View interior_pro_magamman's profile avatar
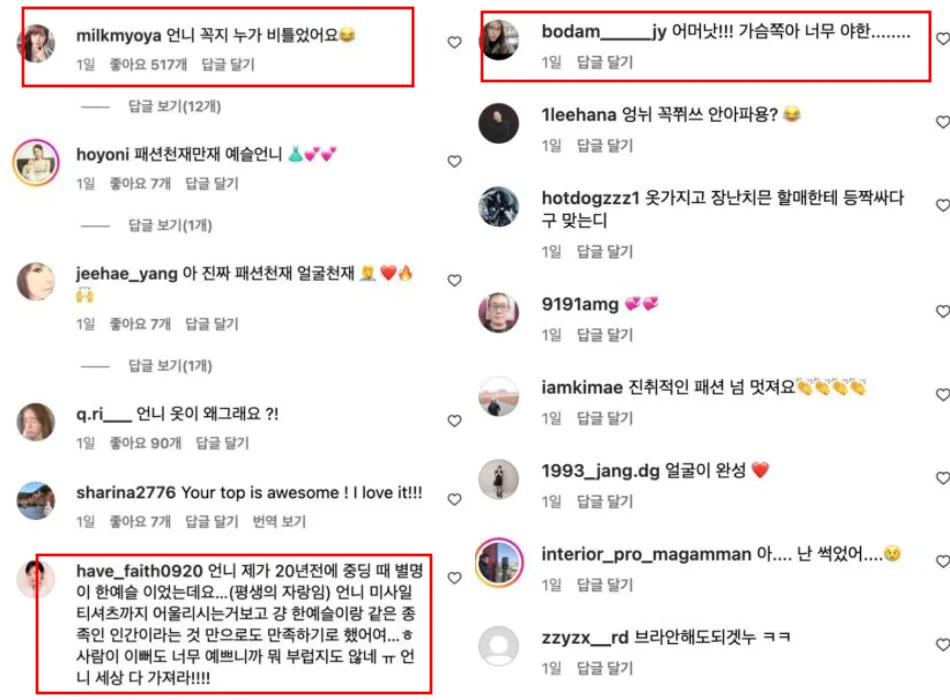This screenshot has height=700, width=950. (499, 562)
